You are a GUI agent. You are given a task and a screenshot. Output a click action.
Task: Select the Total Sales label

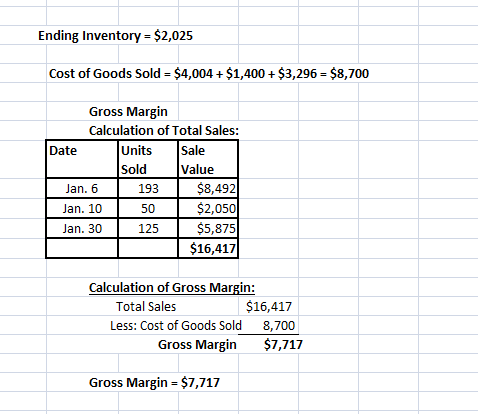click(x=146, y=307)
